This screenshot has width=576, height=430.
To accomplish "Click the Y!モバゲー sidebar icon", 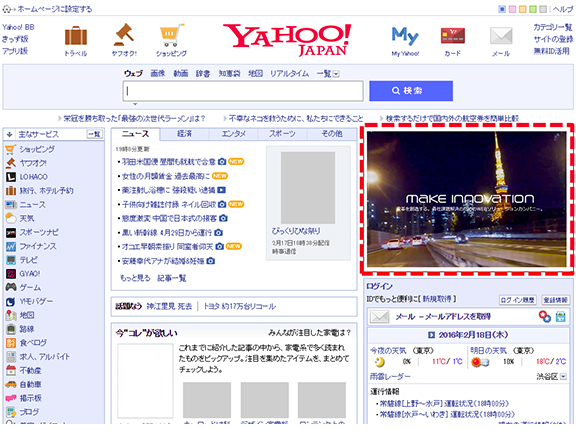I will point(11,301).
